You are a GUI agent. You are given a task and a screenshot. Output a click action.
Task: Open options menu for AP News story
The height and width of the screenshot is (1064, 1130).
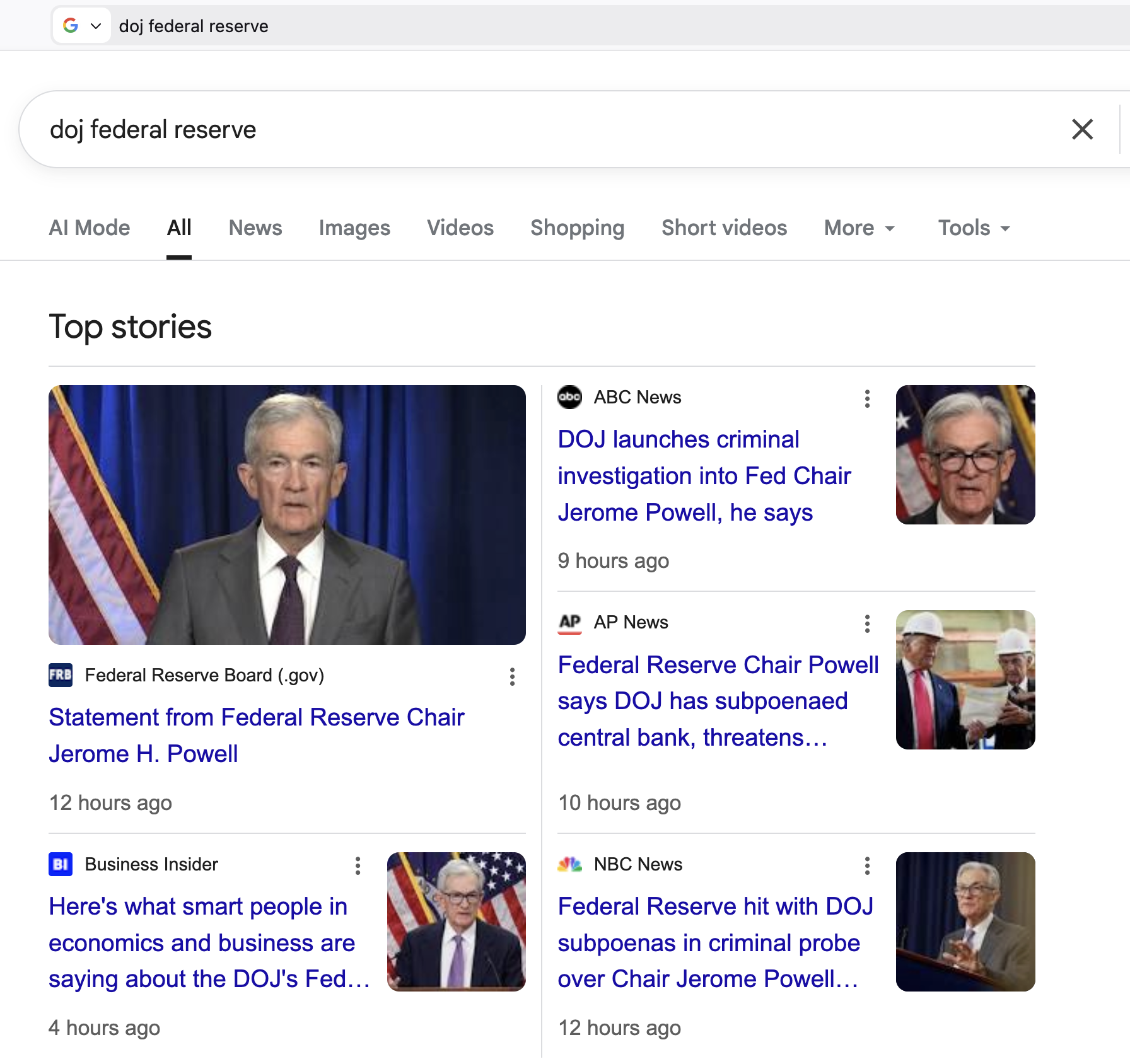tap(868, 623)
